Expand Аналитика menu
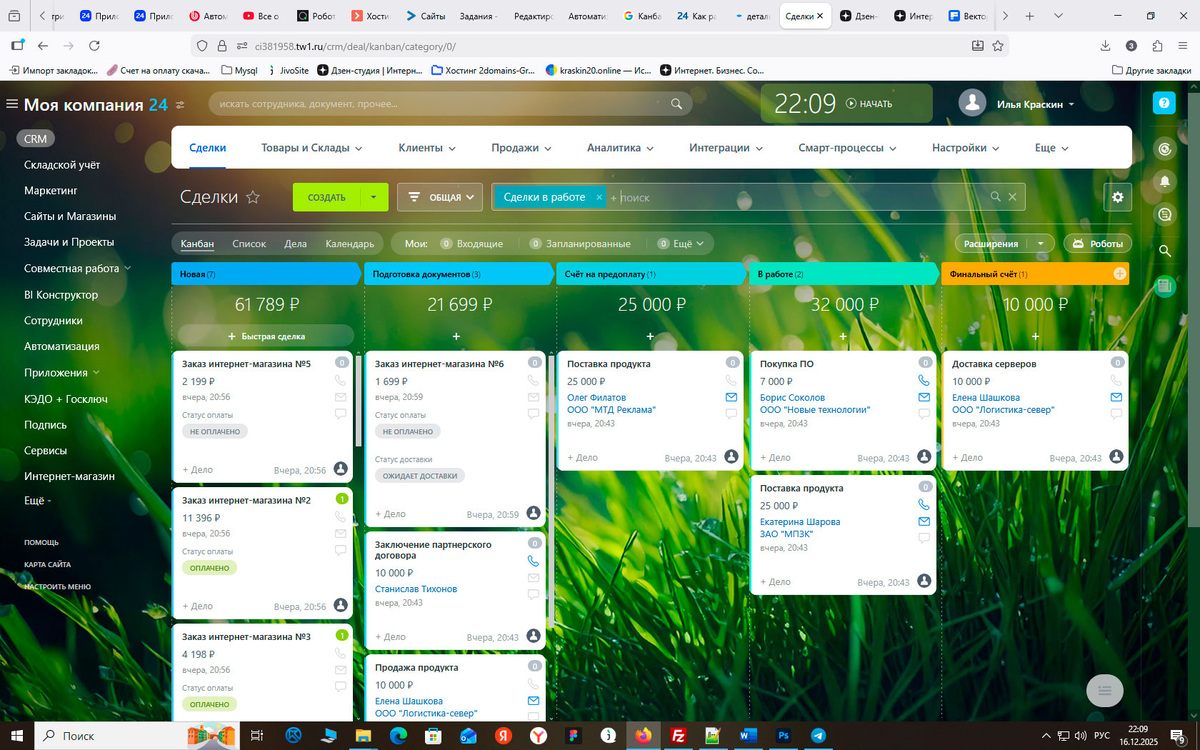The height and width of the screenshot is (750, 1200). pyautogui.click(x=620, y=147)
